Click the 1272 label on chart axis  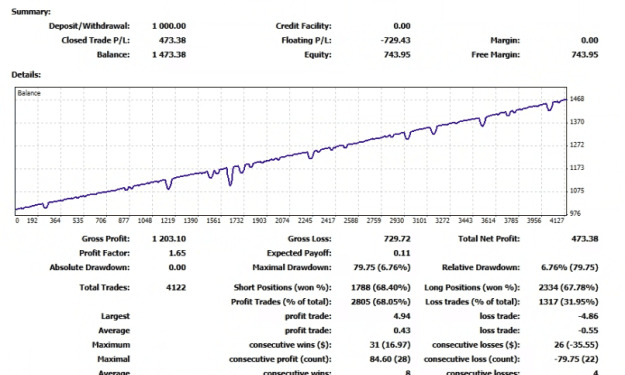(577, 145)
